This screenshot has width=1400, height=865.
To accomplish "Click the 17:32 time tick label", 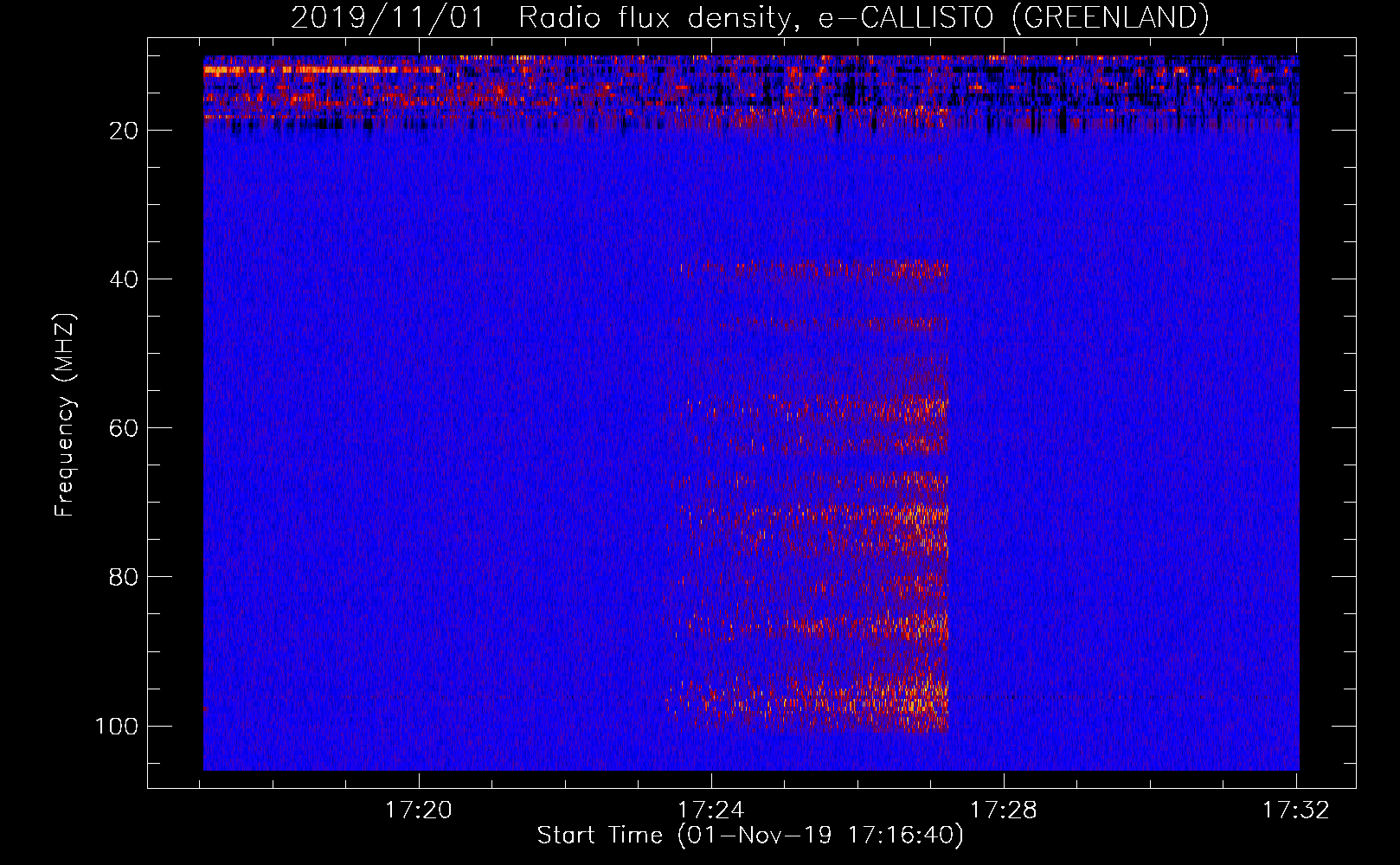I will click(x=1296, y=811).
